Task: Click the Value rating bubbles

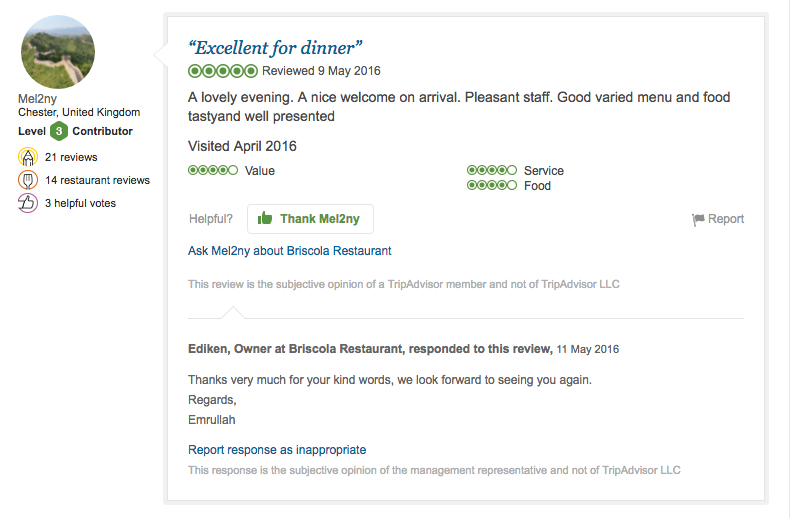Action: point(213,170)
